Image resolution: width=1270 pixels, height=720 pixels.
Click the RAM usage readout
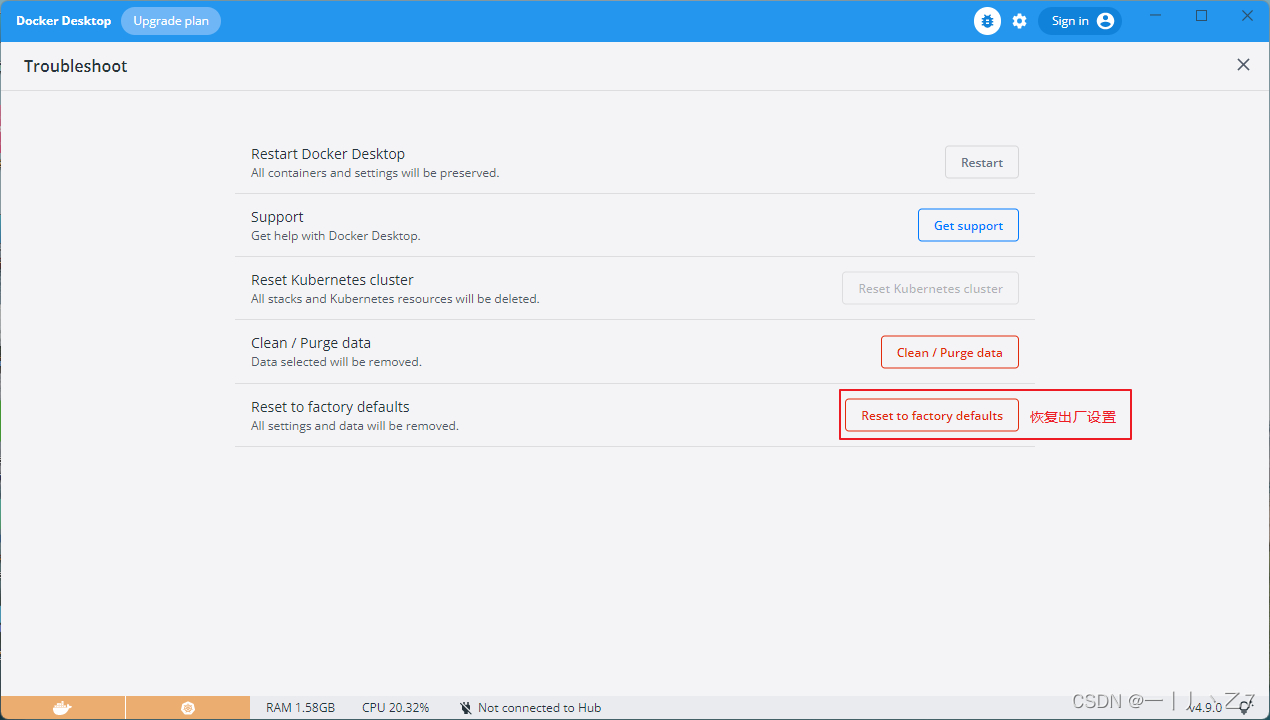click(300, 708)
